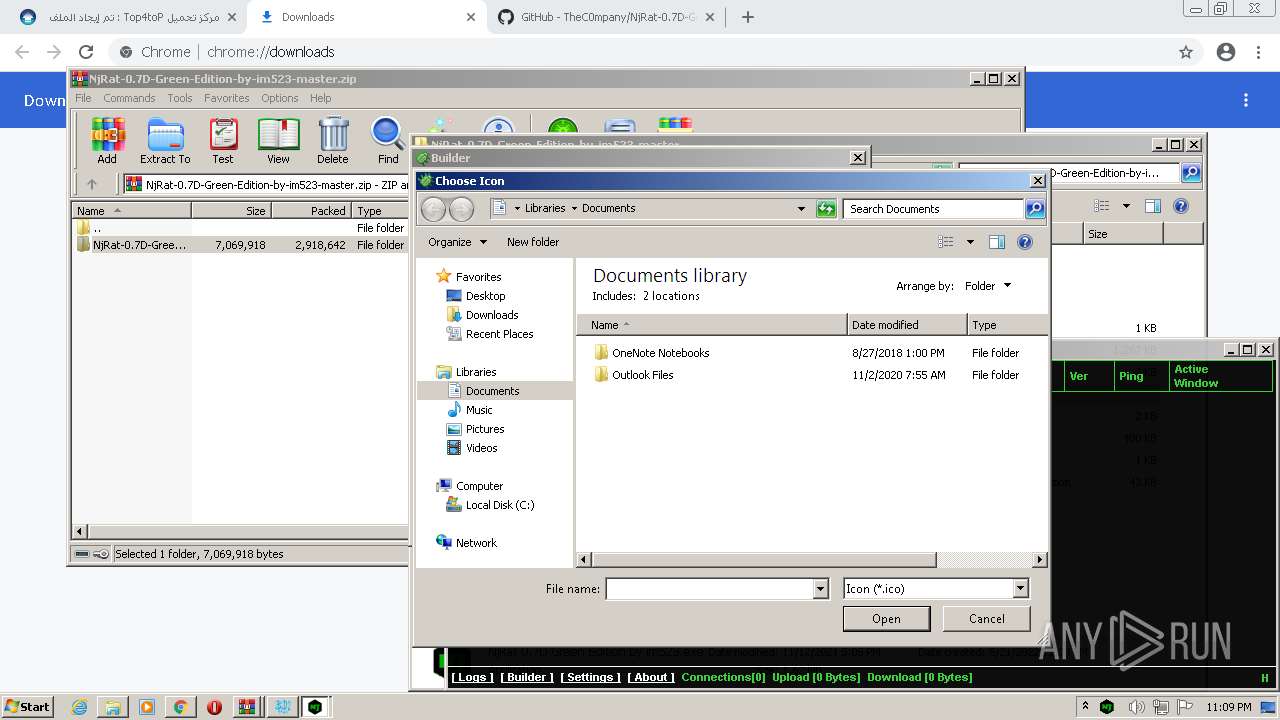Click the change view icon in dialog toolbar
Viewport: 1280px width, 720px height.
946,242
